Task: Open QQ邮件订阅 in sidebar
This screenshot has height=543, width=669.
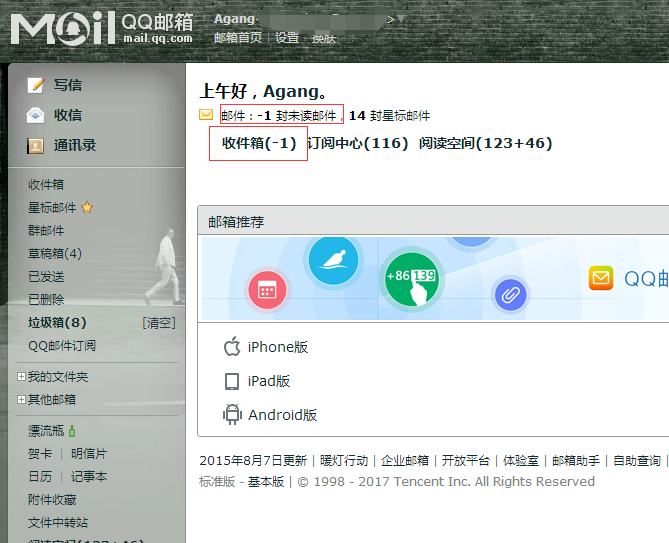Action: point(62,346)
